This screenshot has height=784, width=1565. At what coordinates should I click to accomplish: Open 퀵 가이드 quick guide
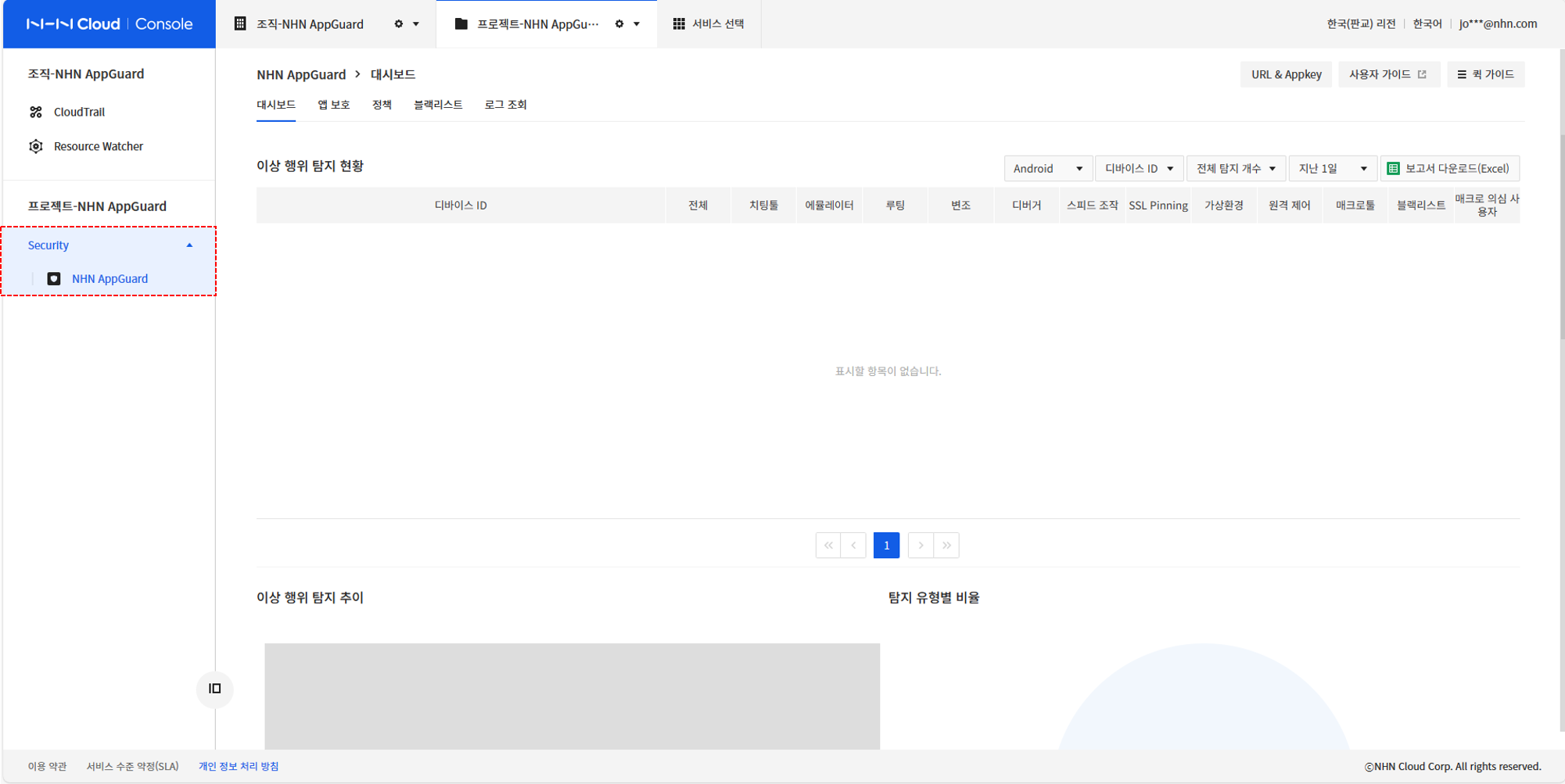point(1485,74)
